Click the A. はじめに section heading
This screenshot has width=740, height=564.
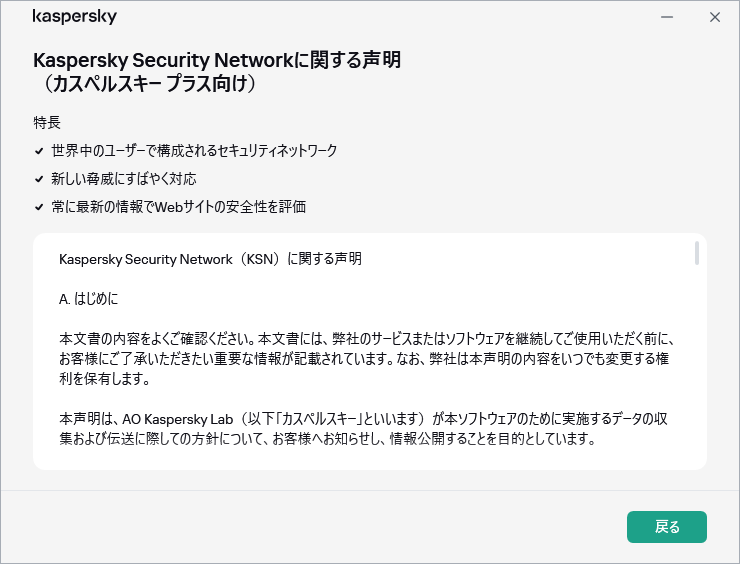point(96,299)
